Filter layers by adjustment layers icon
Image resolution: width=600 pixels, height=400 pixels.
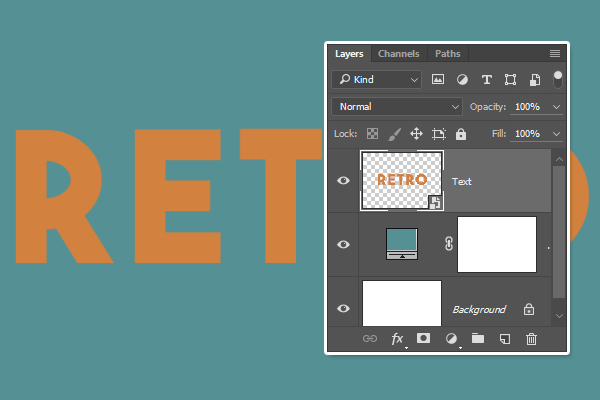tap(462, 79)
